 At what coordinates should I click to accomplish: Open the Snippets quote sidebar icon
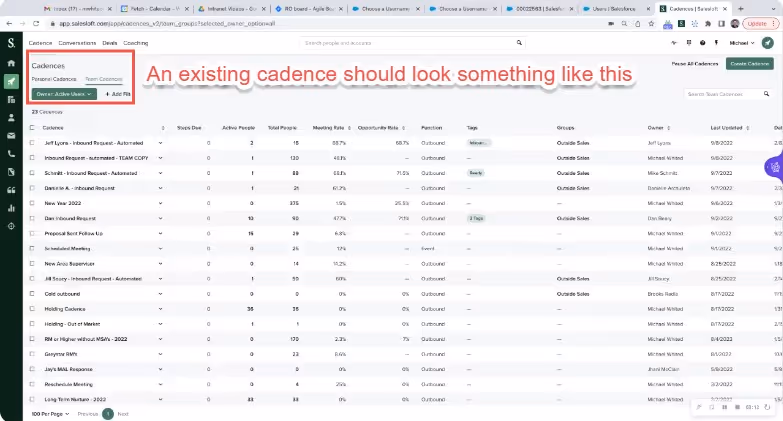tap(11, 190)
